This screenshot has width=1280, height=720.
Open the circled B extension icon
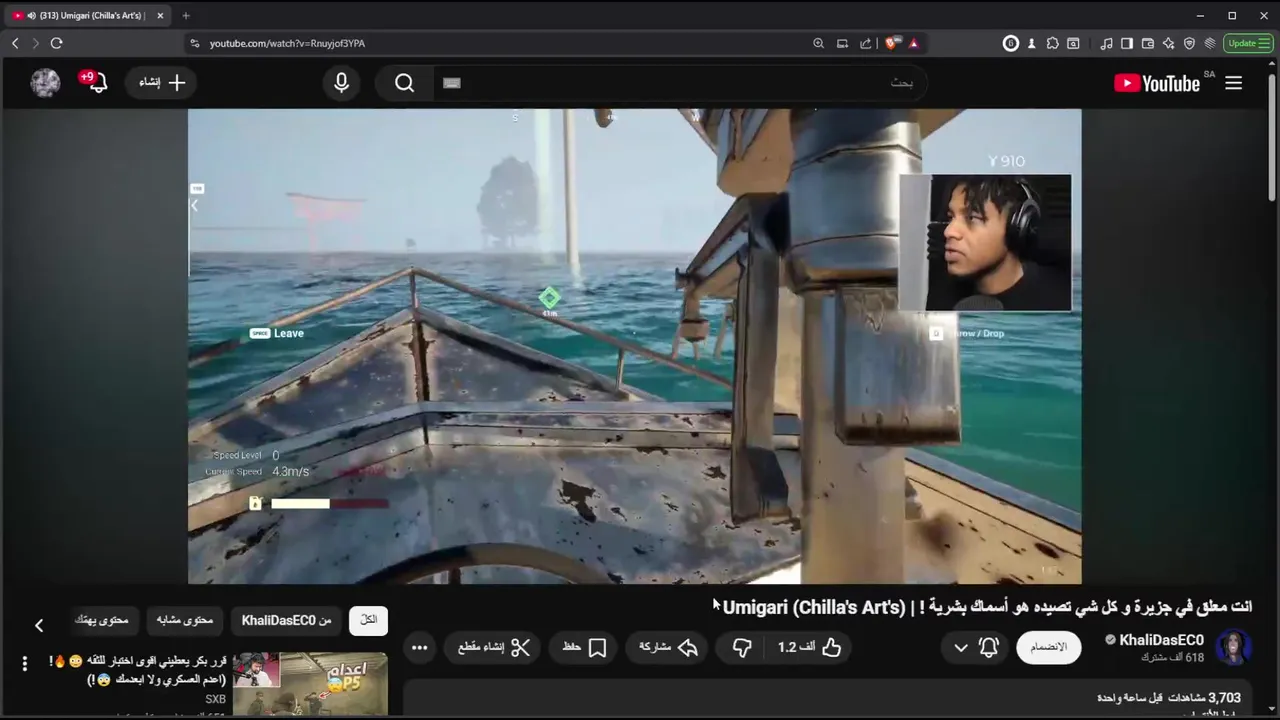click(x=1011, y=43)
